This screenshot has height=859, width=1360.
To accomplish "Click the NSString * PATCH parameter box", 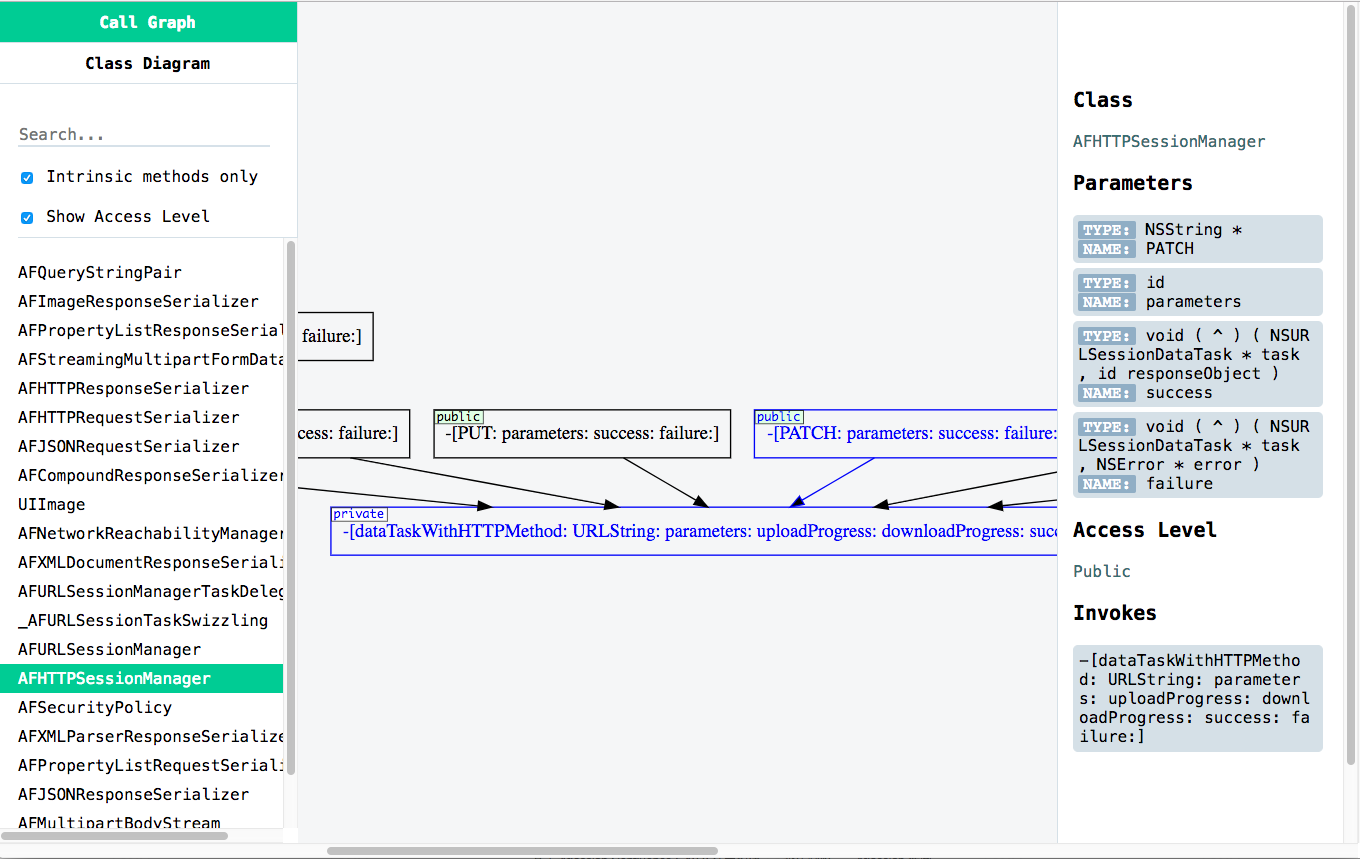I will coord(1198,239).
